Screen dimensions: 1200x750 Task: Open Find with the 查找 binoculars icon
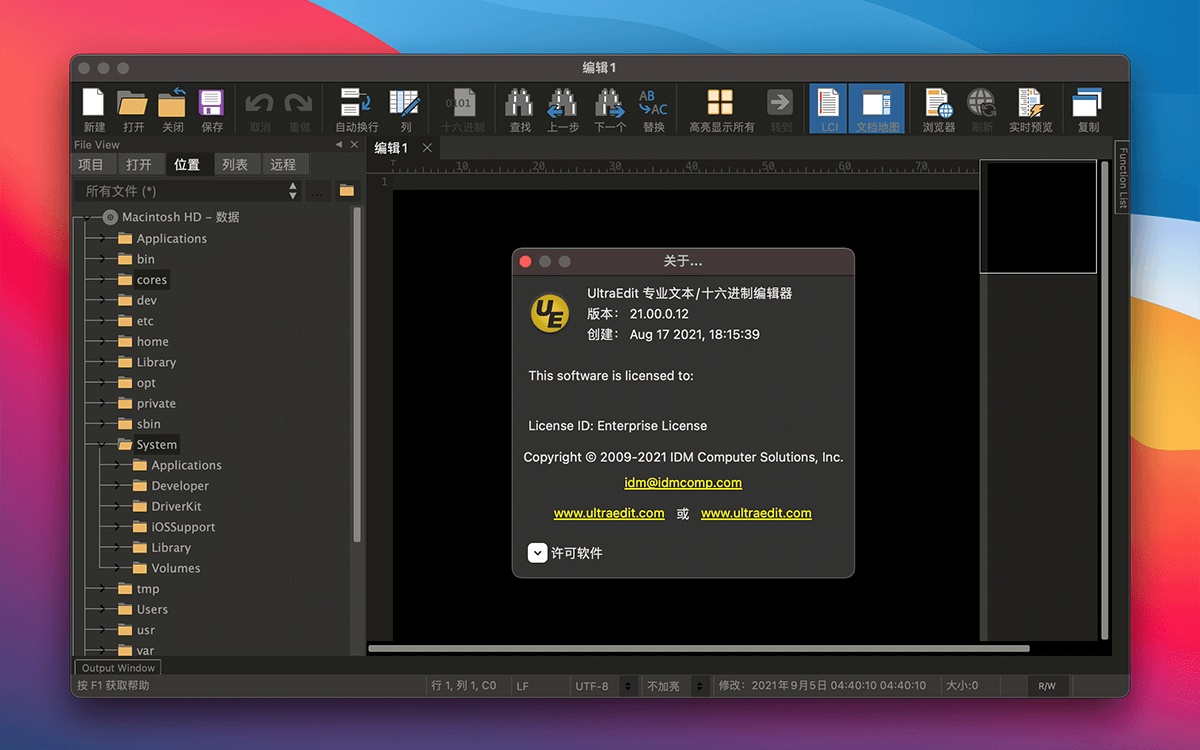[518, 105]
